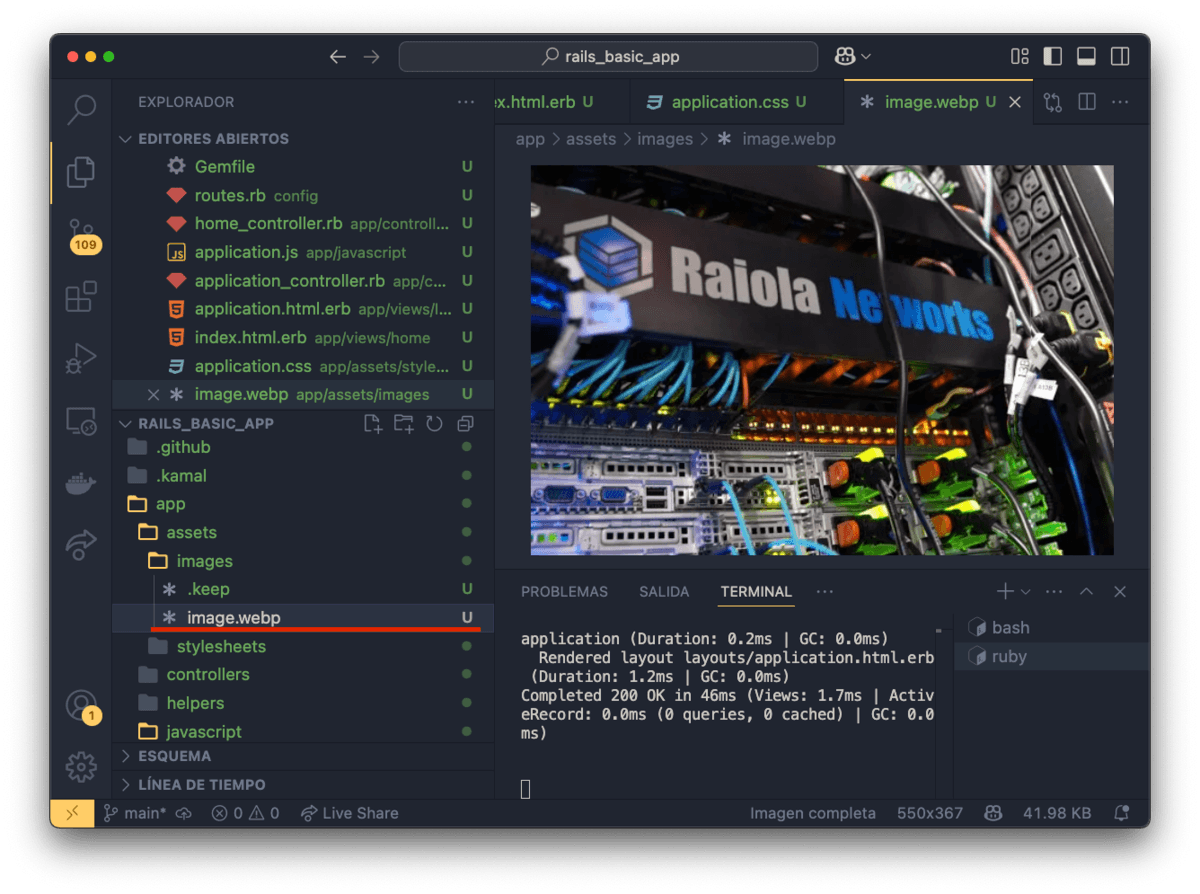The height and width of the screenshot is (894, 1200).
Task: Create a new folder in RAILS_BASIC_APP
Action: (x=404, y=424)
